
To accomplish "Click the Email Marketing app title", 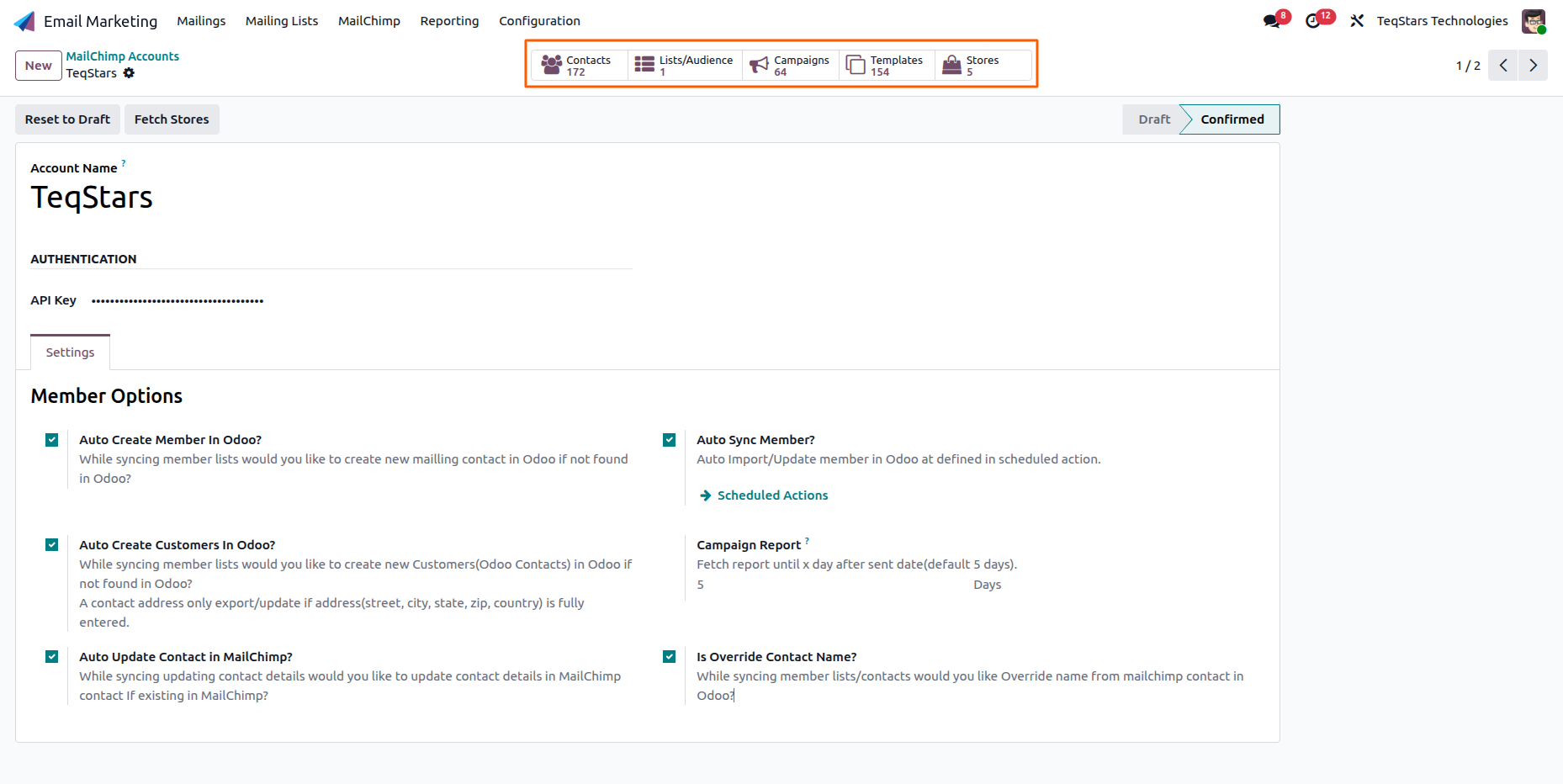I will pos(100,21).
